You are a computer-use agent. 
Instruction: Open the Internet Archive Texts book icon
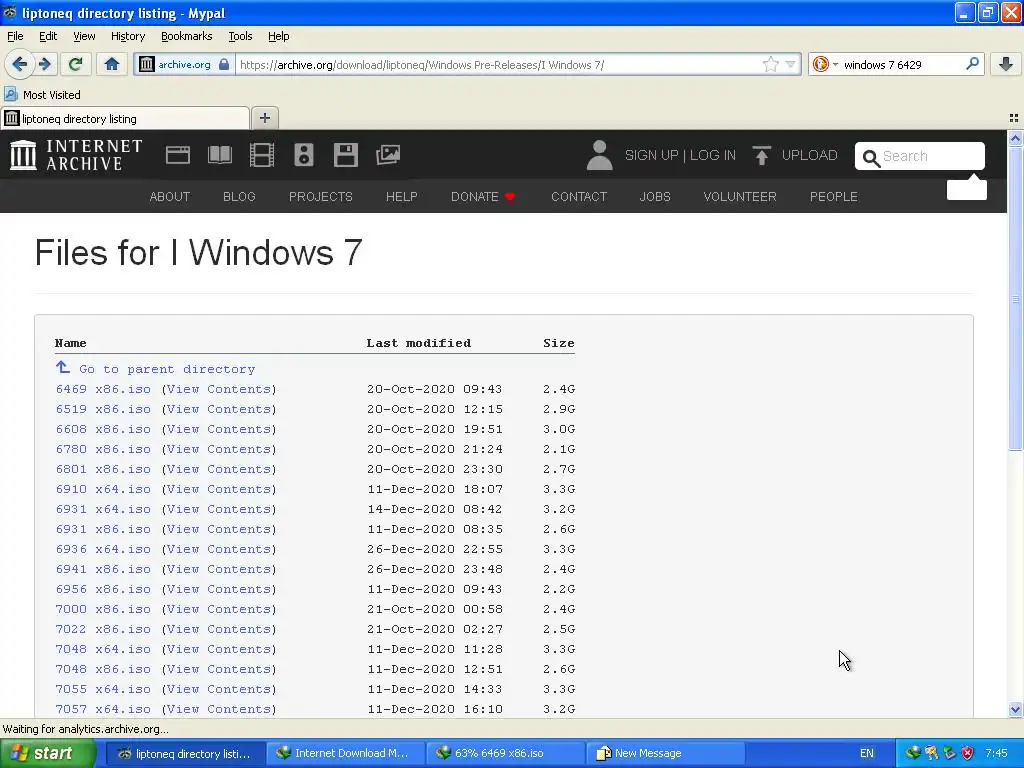pos(219,155)
